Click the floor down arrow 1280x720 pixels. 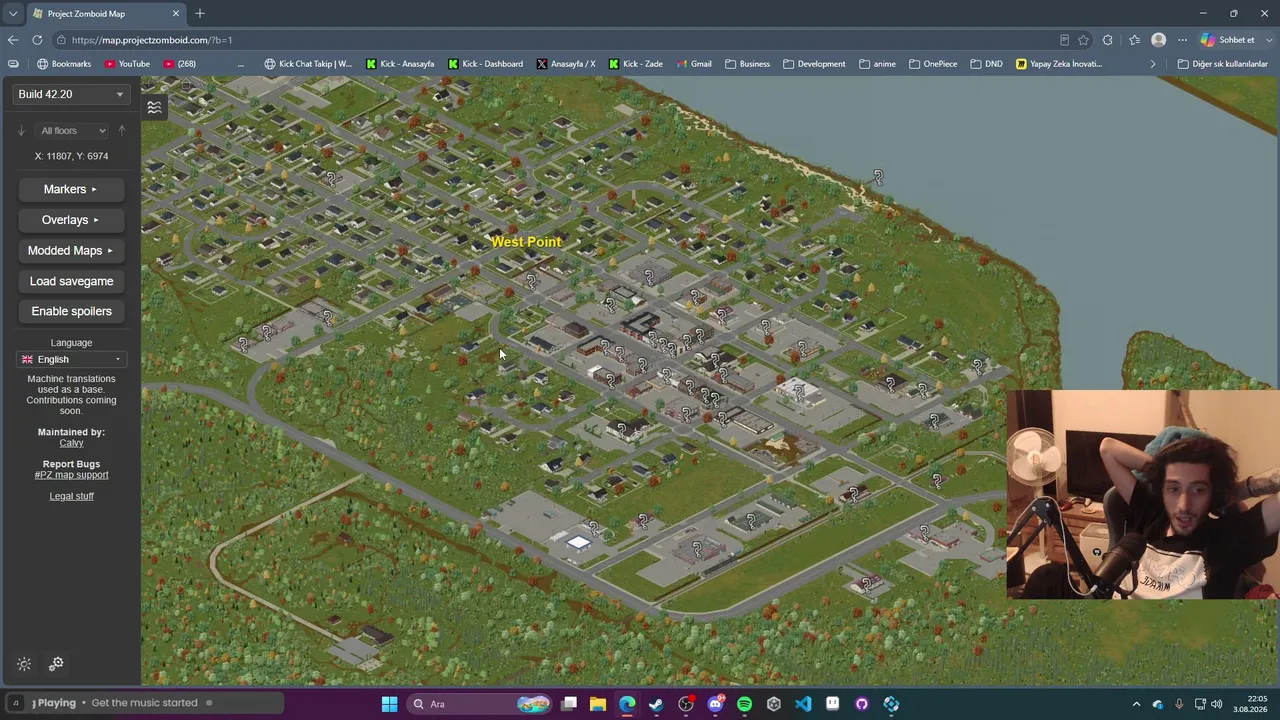[20, 130]
